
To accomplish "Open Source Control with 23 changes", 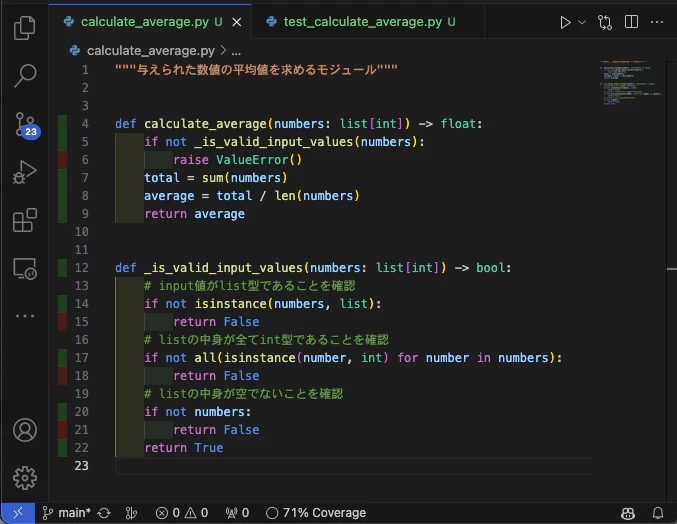I will pyautogui.click(x=26, y=125).
